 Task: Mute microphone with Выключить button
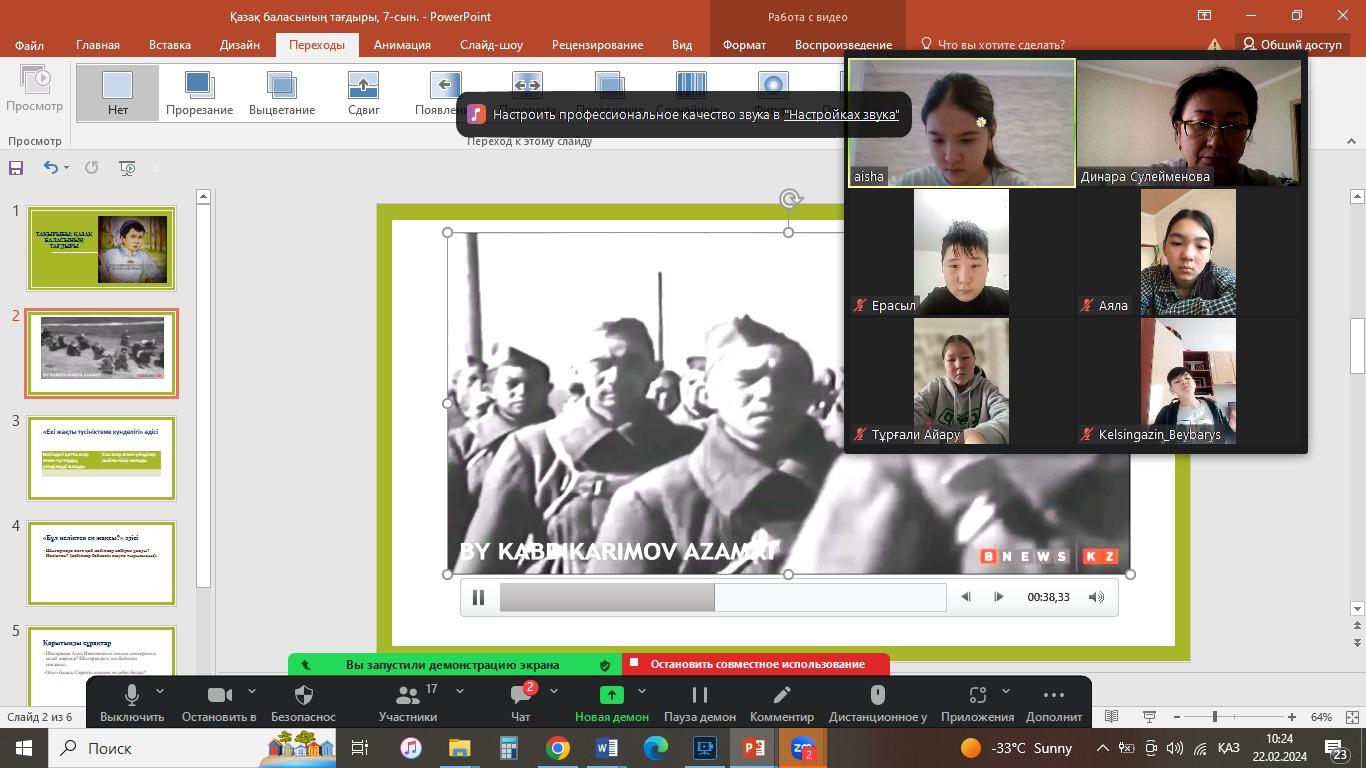[132, 703]
